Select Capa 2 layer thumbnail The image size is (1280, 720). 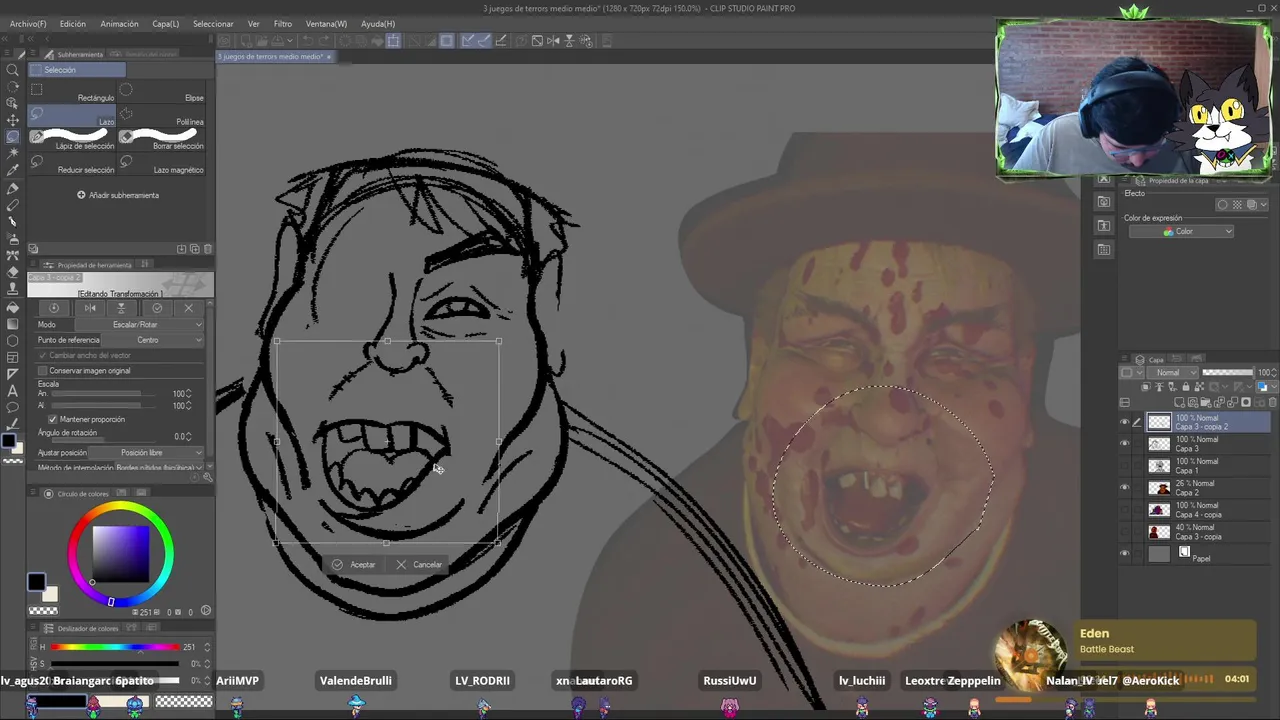[1159, 488]
